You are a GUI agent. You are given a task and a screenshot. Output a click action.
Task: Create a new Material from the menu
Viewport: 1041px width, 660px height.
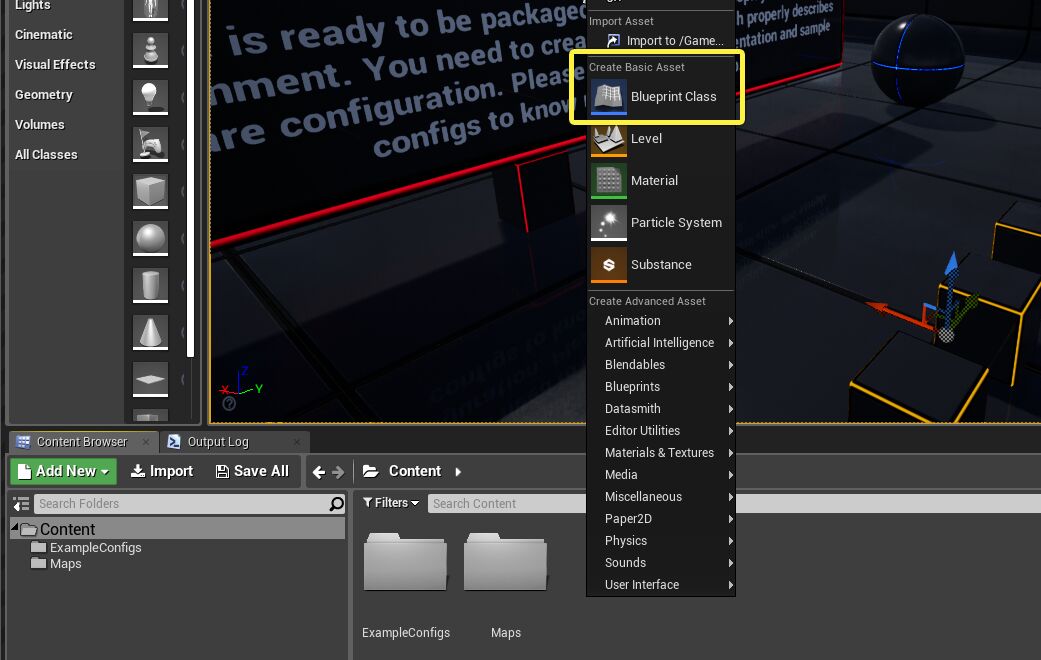654,181
